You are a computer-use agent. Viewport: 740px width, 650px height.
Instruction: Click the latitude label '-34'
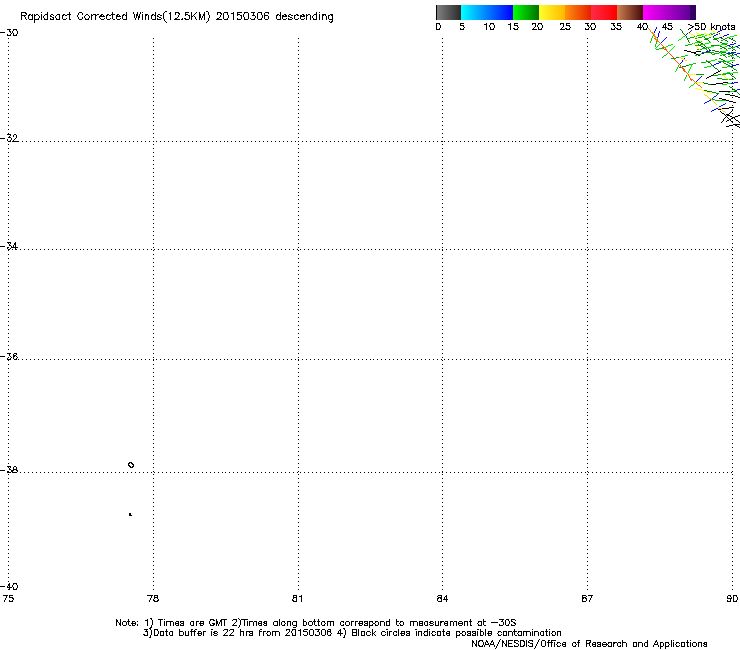(9, 246)
